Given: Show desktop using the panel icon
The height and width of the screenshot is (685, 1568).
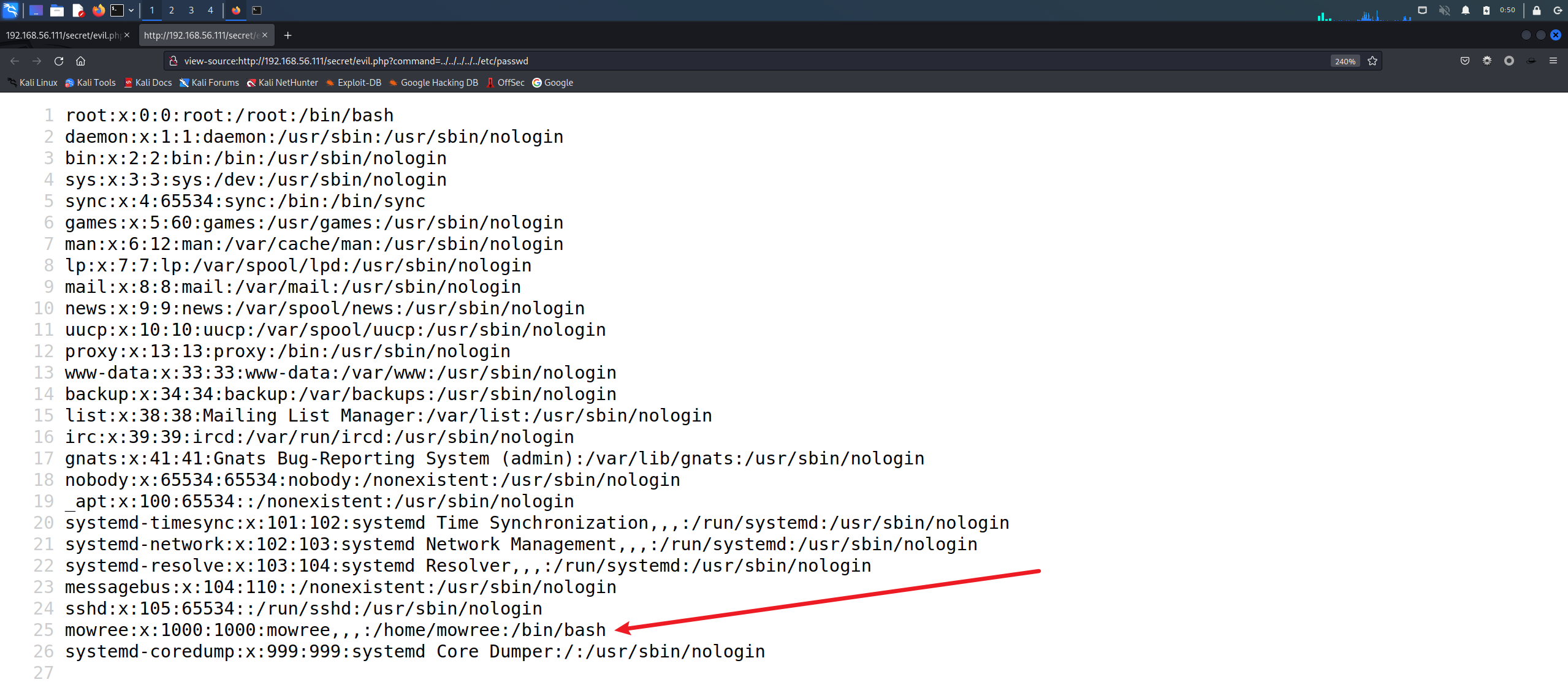Looking at the screenshot, I should click(36, 10).
